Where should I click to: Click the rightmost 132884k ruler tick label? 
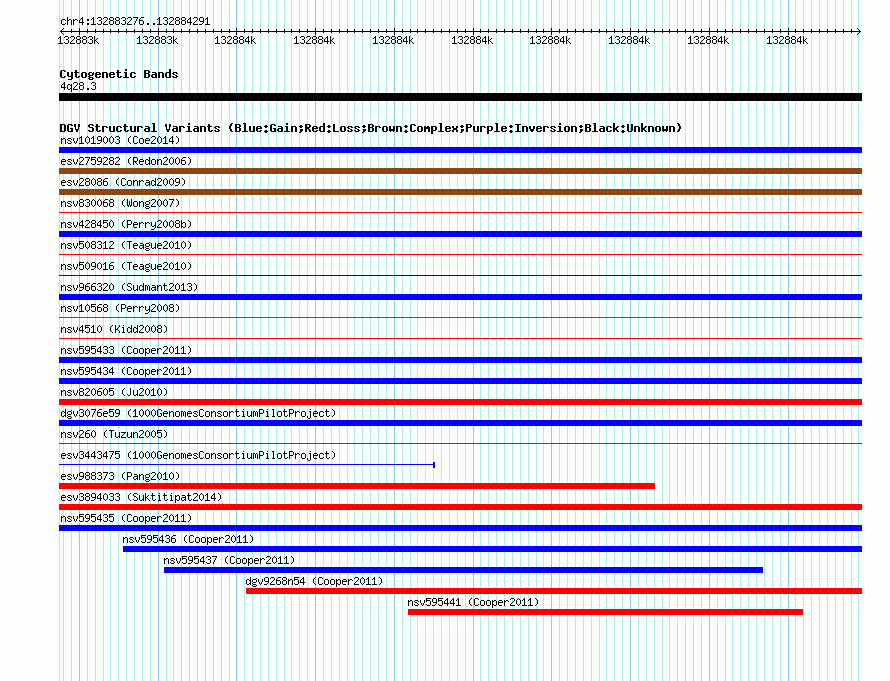pyautogui.click(x=787, y=40)
